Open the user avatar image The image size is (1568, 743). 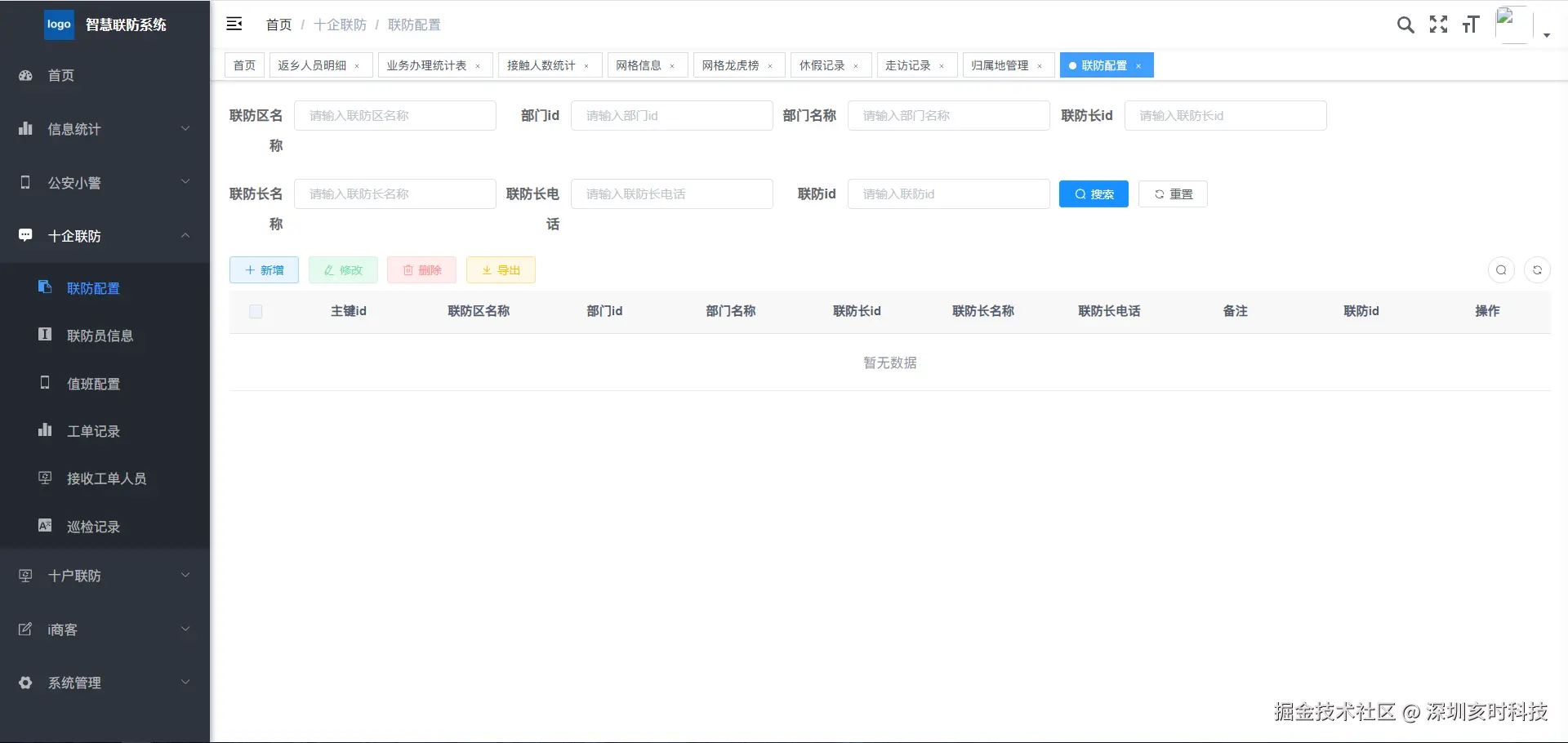(1513, 24)
